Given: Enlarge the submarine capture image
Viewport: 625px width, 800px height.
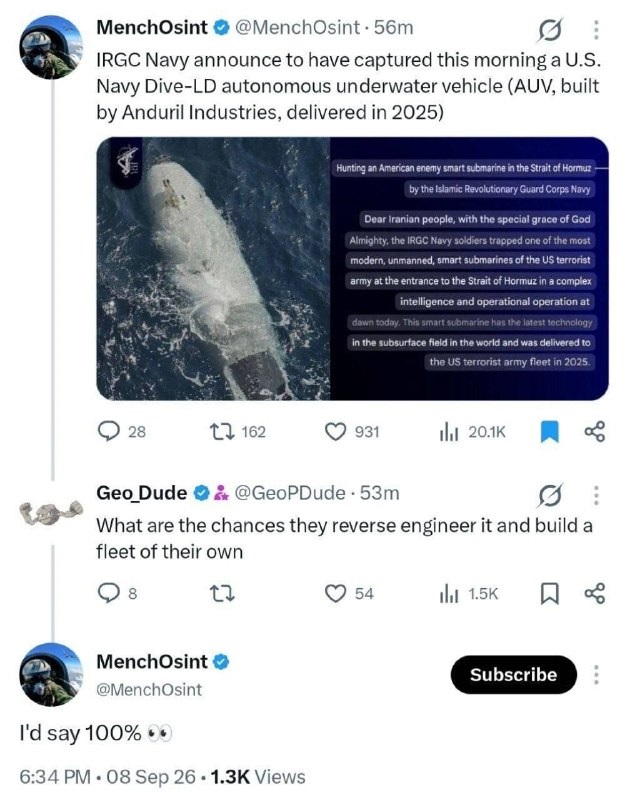Looking at the screenshot, I should [352, 268].
